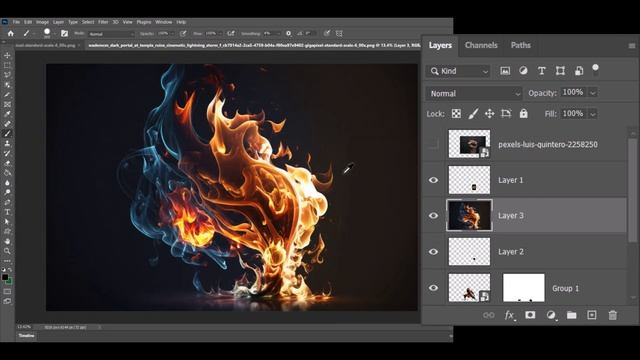Click the Group 1 white mask thumbnail
Viewport: 640px width, 360px height.
[524, 288]
